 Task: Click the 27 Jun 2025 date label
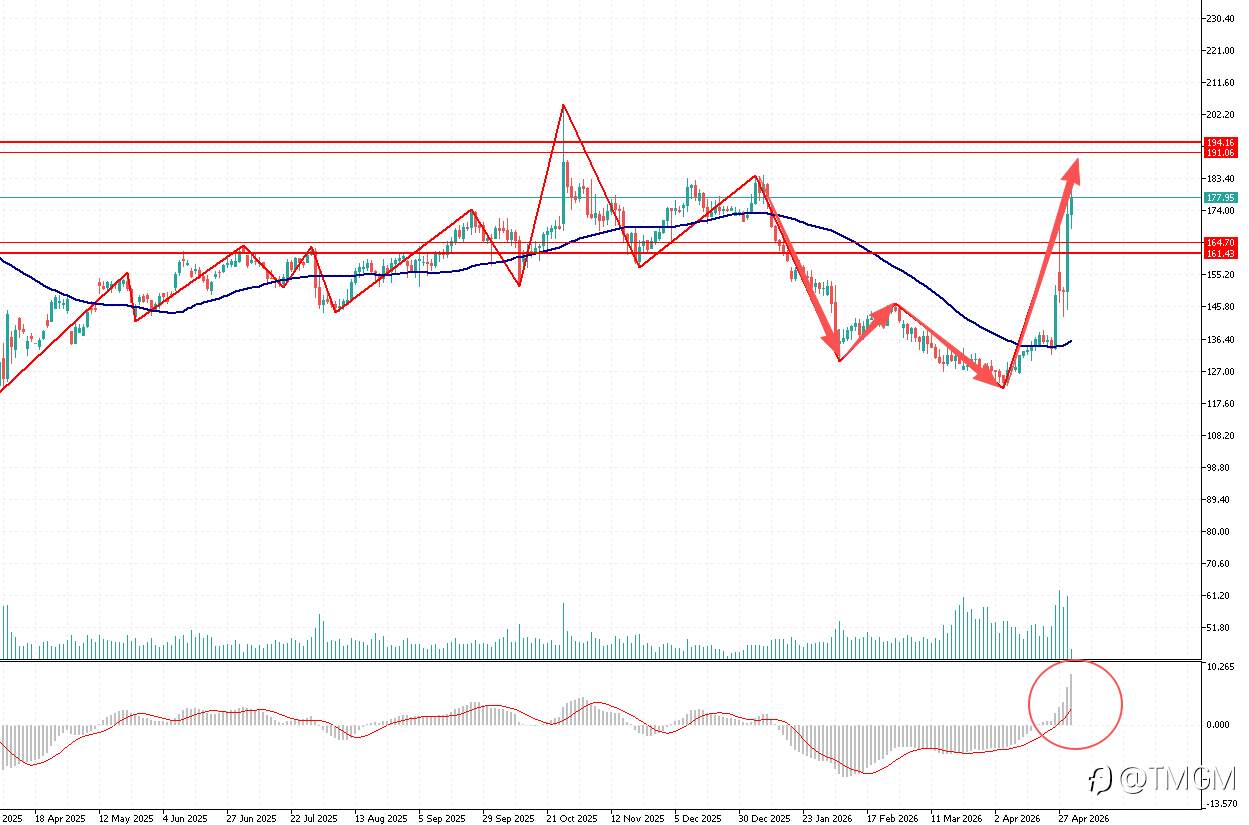pos(252,818)
